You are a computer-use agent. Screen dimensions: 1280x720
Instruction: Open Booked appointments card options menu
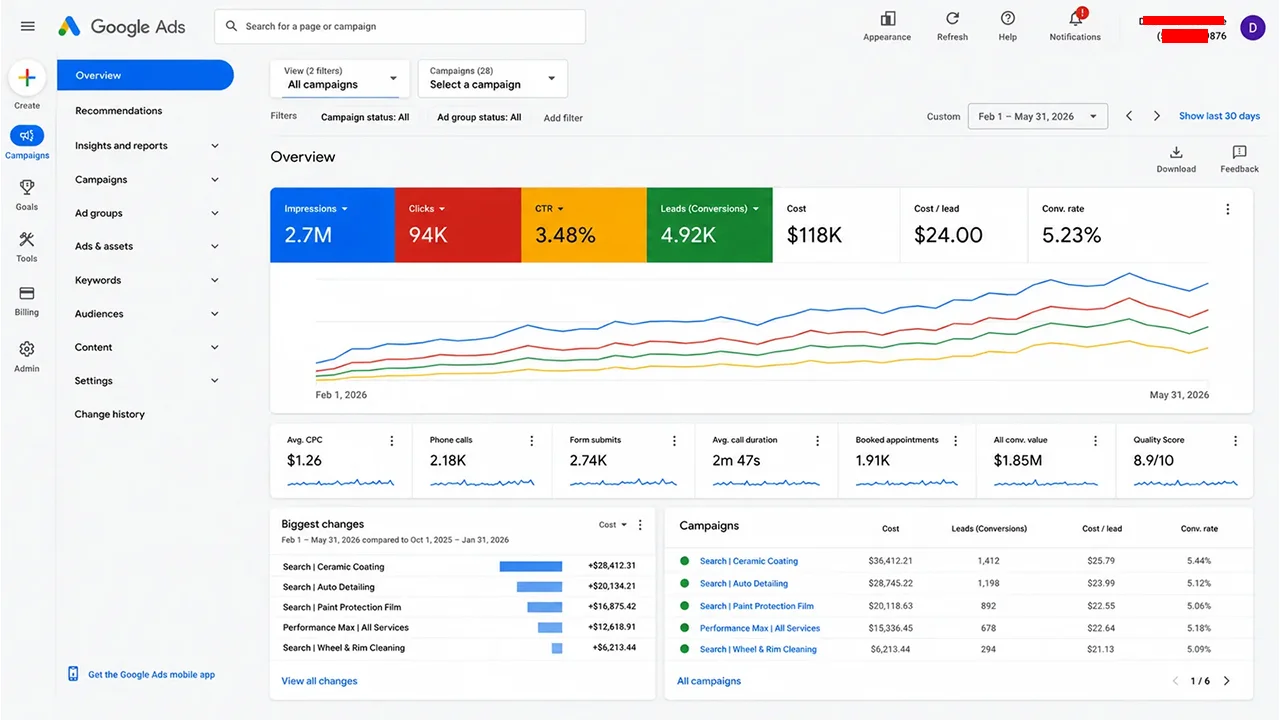[x=956, y=440]
